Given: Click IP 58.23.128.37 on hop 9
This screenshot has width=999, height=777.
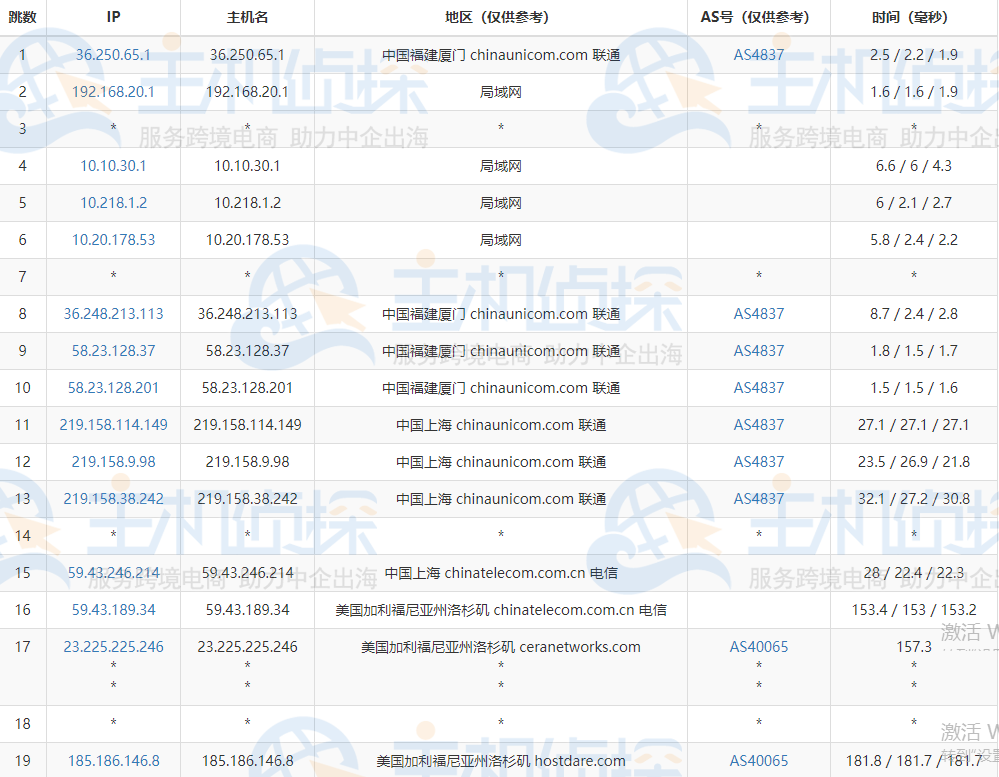Looking at the screenshot, I should (113, 351).
